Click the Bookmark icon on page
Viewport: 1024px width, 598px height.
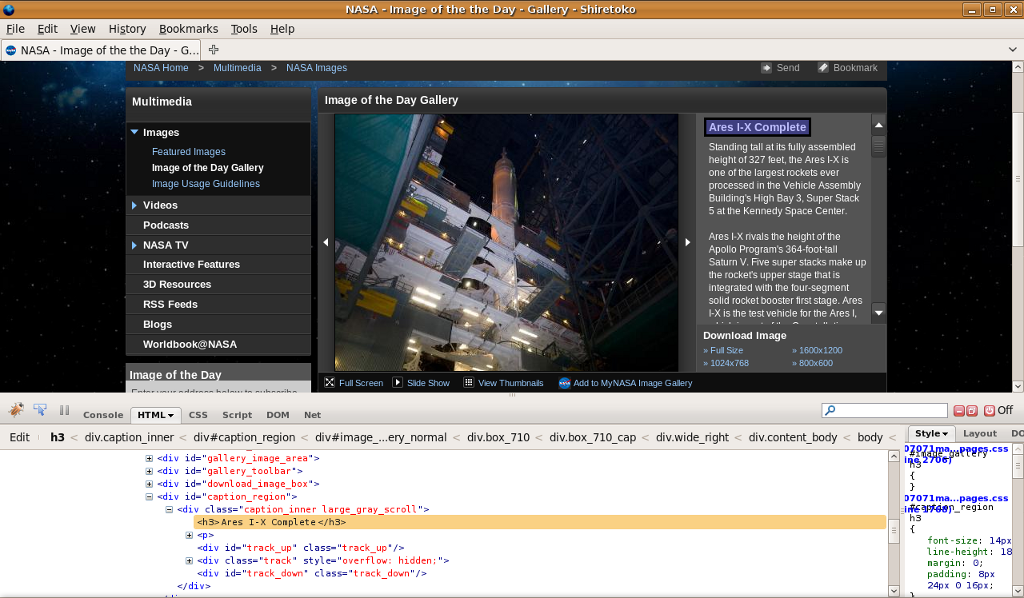[x=823, y=68]
